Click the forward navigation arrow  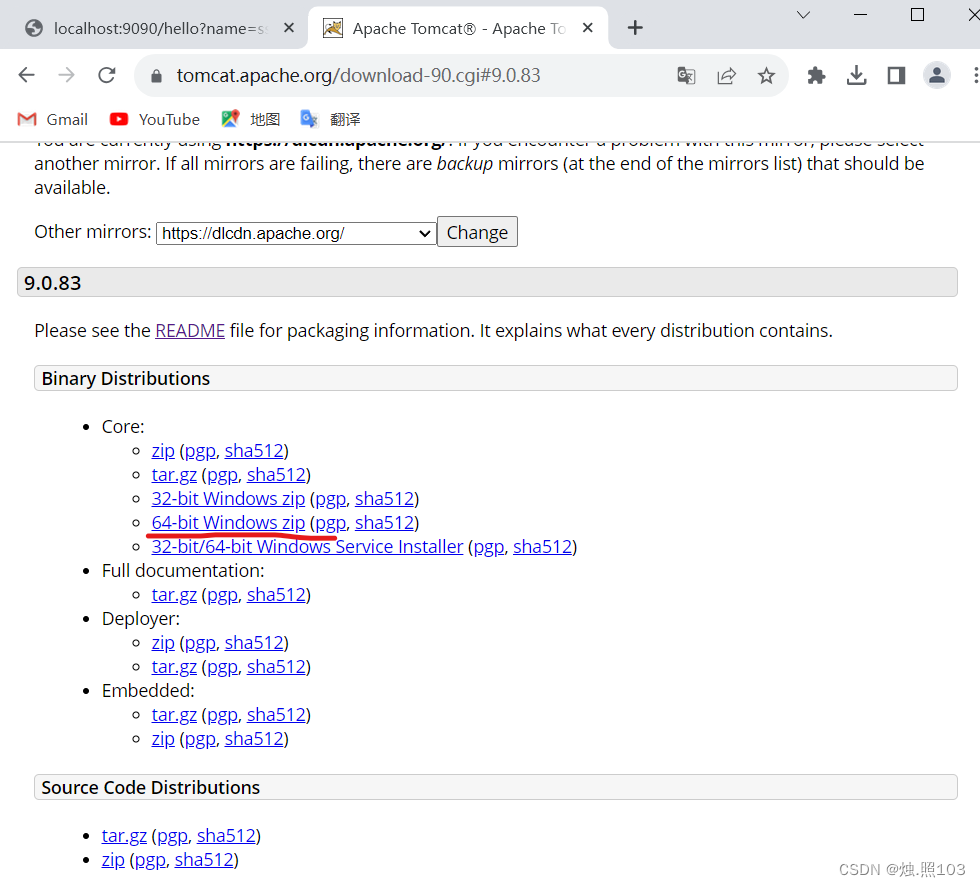point(66,76)
